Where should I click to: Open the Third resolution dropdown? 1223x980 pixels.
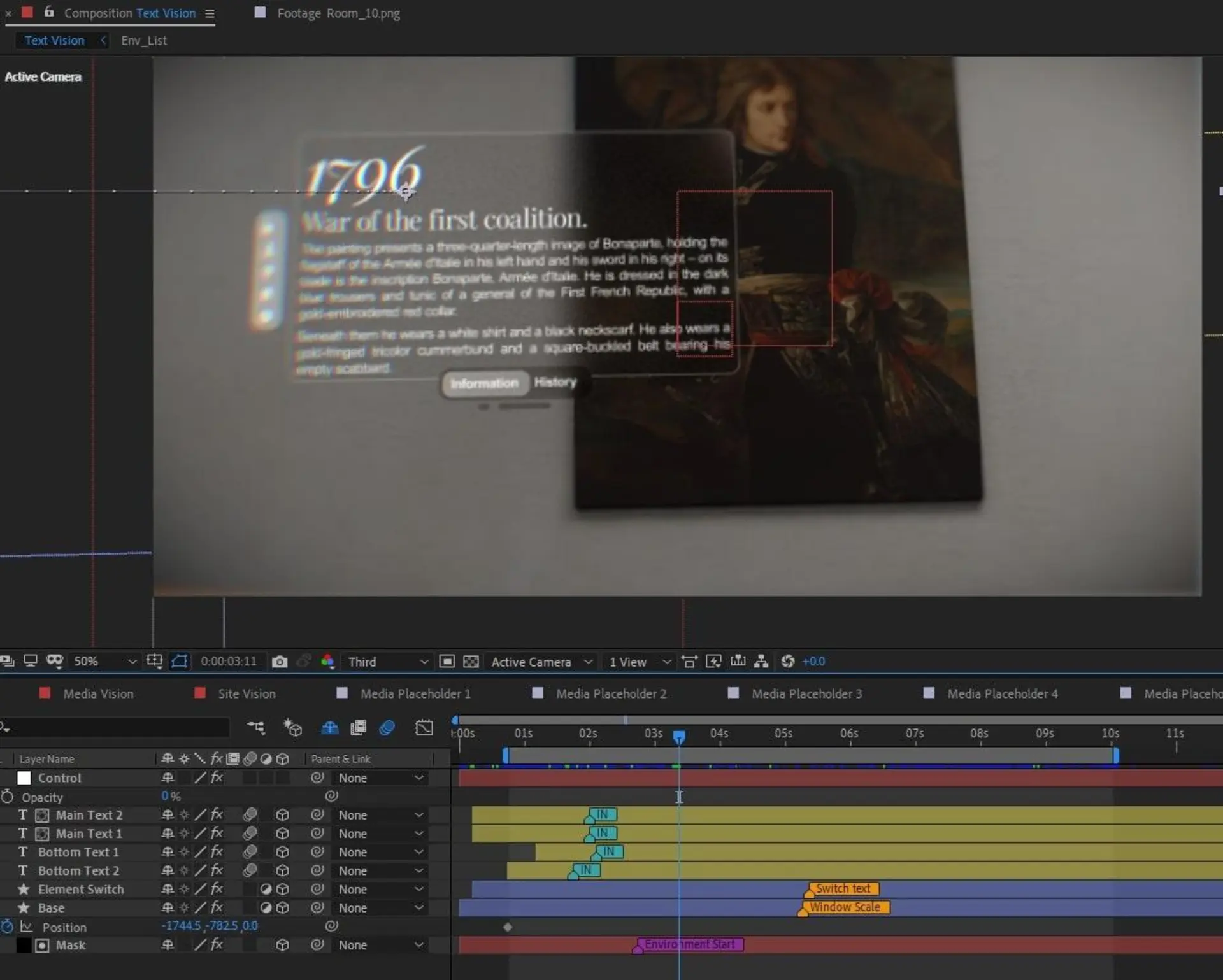pos(387,662)
